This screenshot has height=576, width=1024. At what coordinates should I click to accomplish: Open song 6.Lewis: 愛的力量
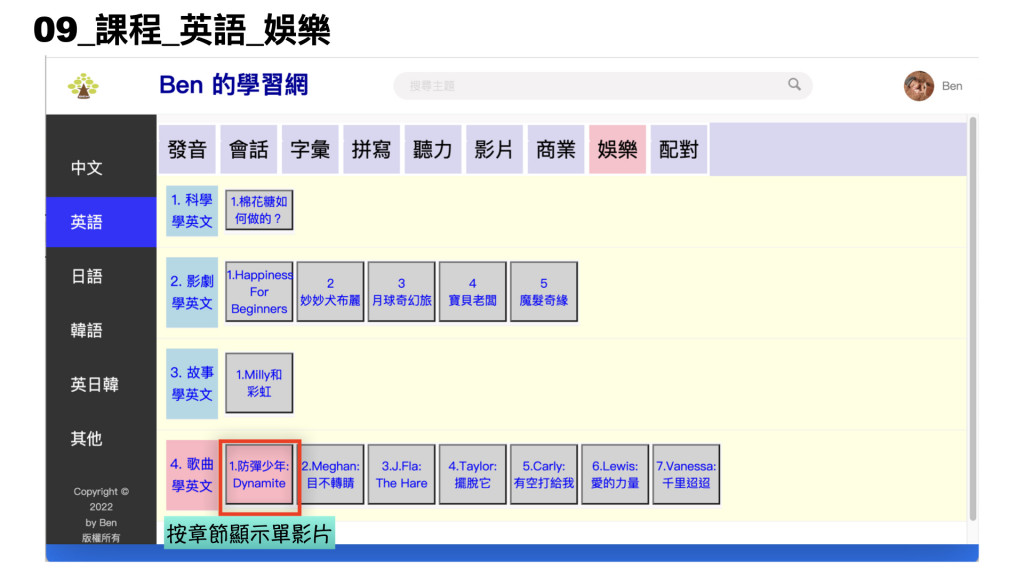coord(615,475)
